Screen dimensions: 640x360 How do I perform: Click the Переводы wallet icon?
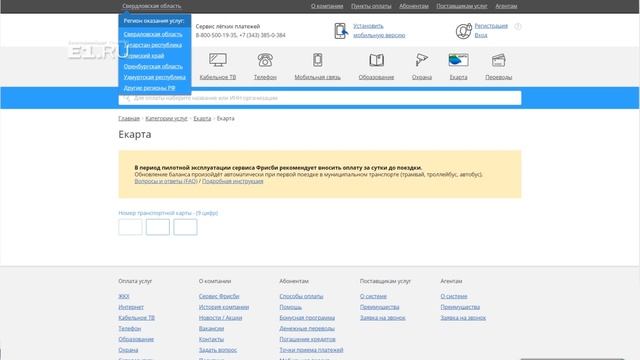(498, 60)
